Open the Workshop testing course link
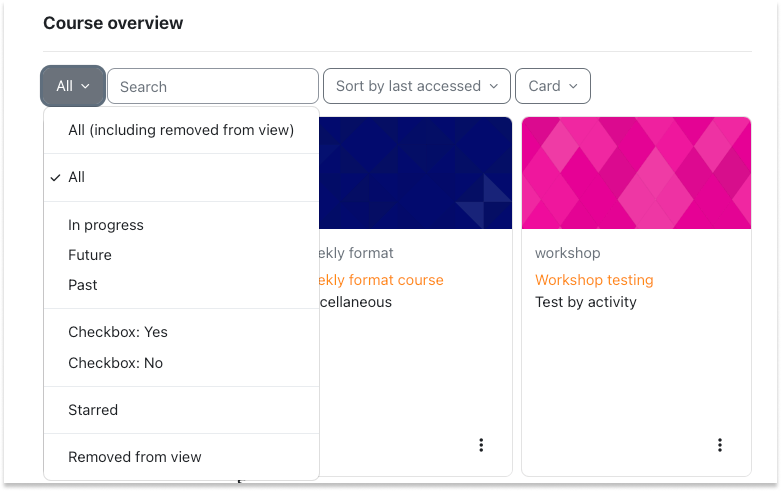This screenshot has height=491, width=781. point(594,280)
